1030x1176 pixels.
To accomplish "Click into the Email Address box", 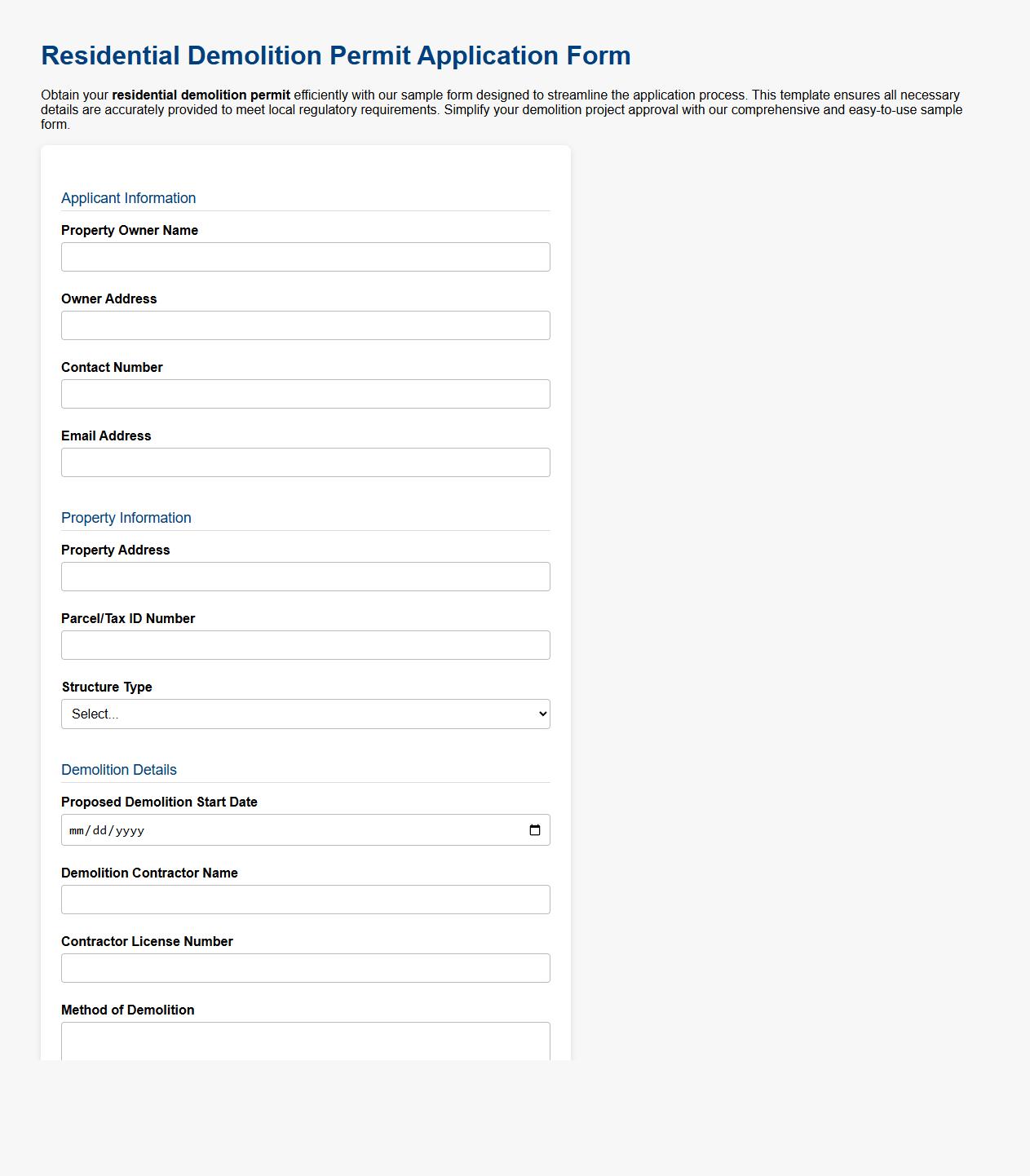I will (x=305, y=462).
